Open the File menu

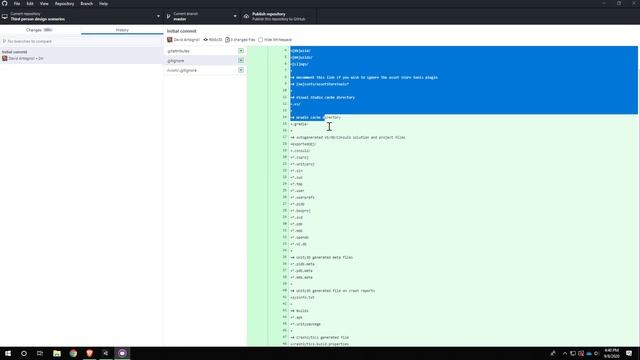point(17,4)
